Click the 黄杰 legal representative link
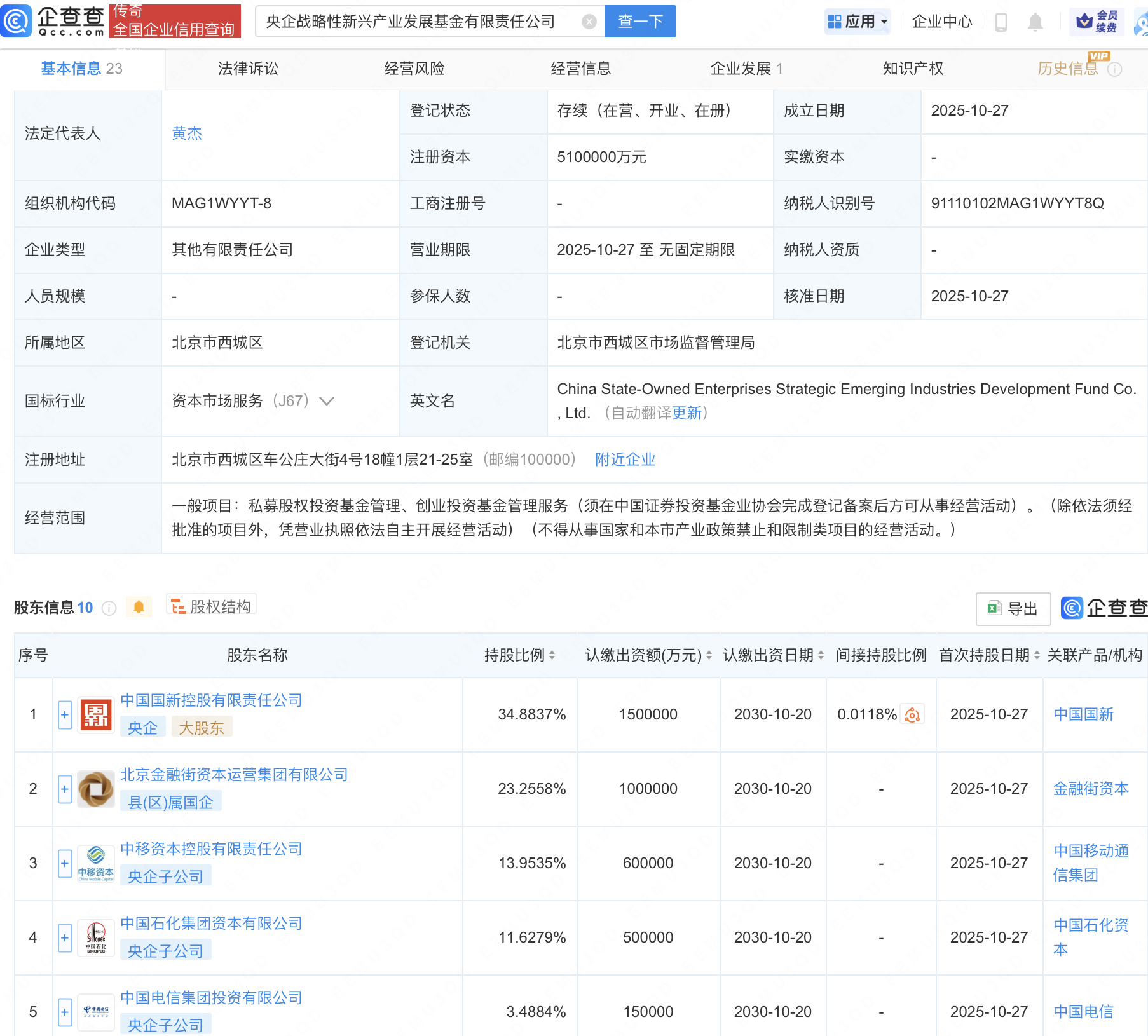This screenshot has height=1036, width=1148. click(187, 133)
